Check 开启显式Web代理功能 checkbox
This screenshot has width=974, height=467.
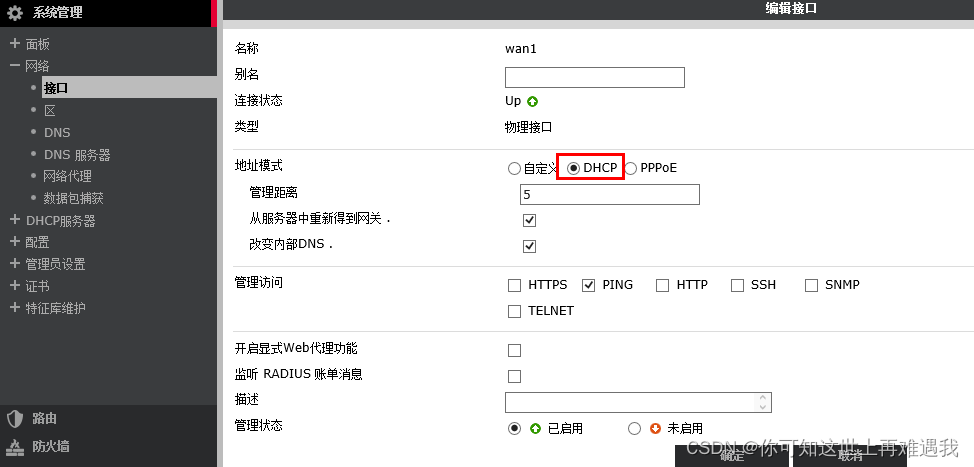coord(514,350)
